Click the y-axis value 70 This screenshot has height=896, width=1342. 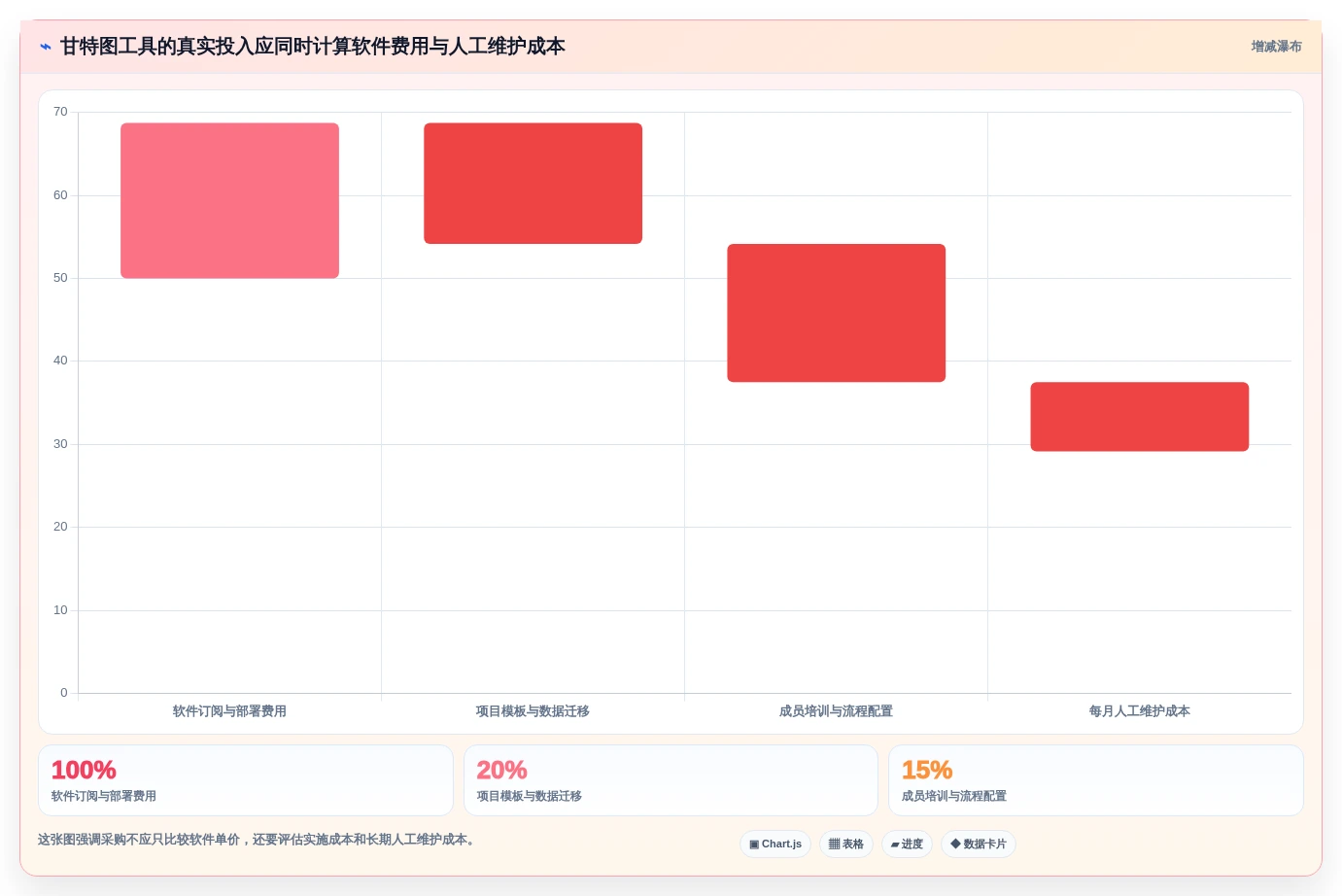tap(60, 112)
